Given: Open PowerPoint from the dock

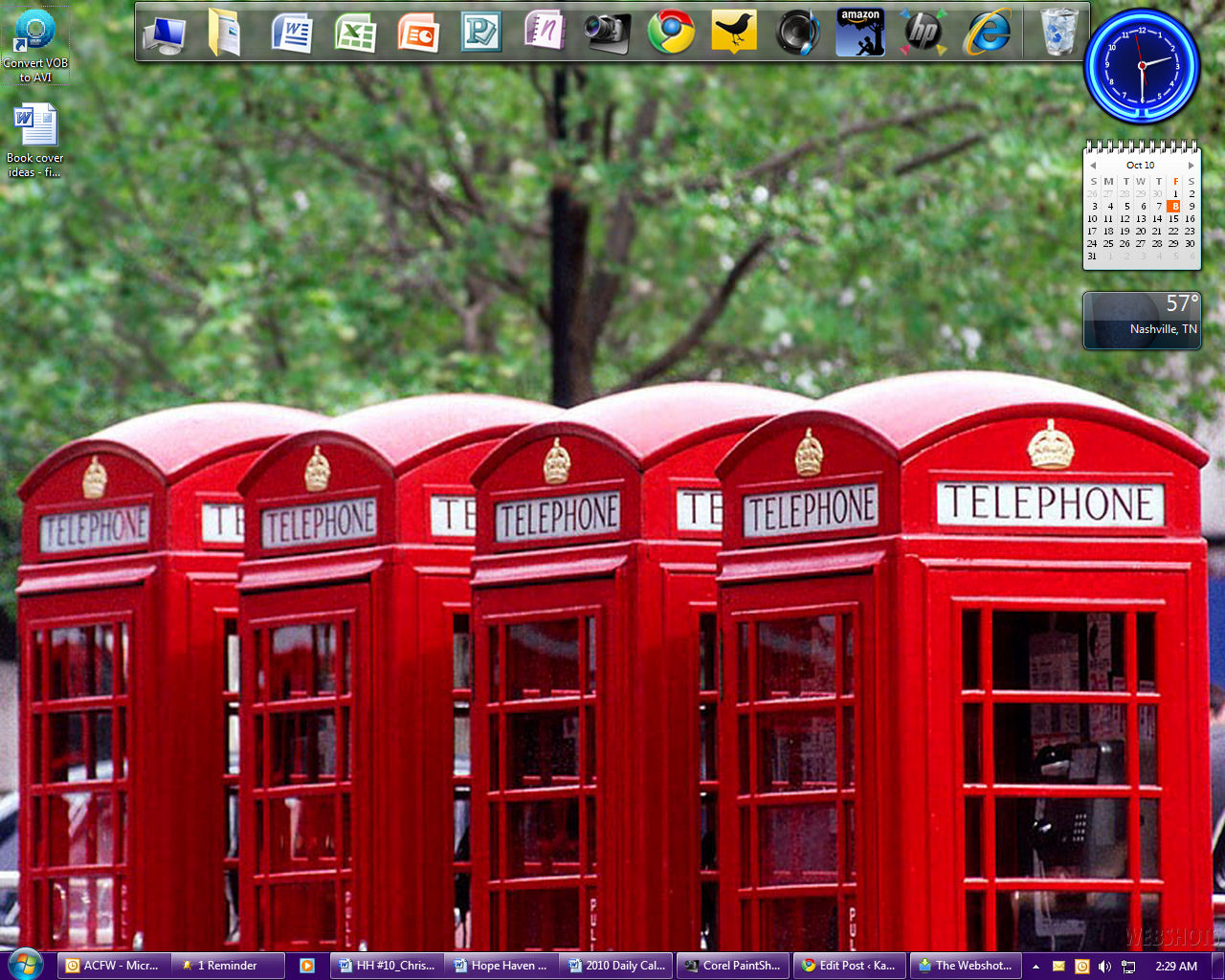Looking at the screenshot, I should [x=418, y=33].
